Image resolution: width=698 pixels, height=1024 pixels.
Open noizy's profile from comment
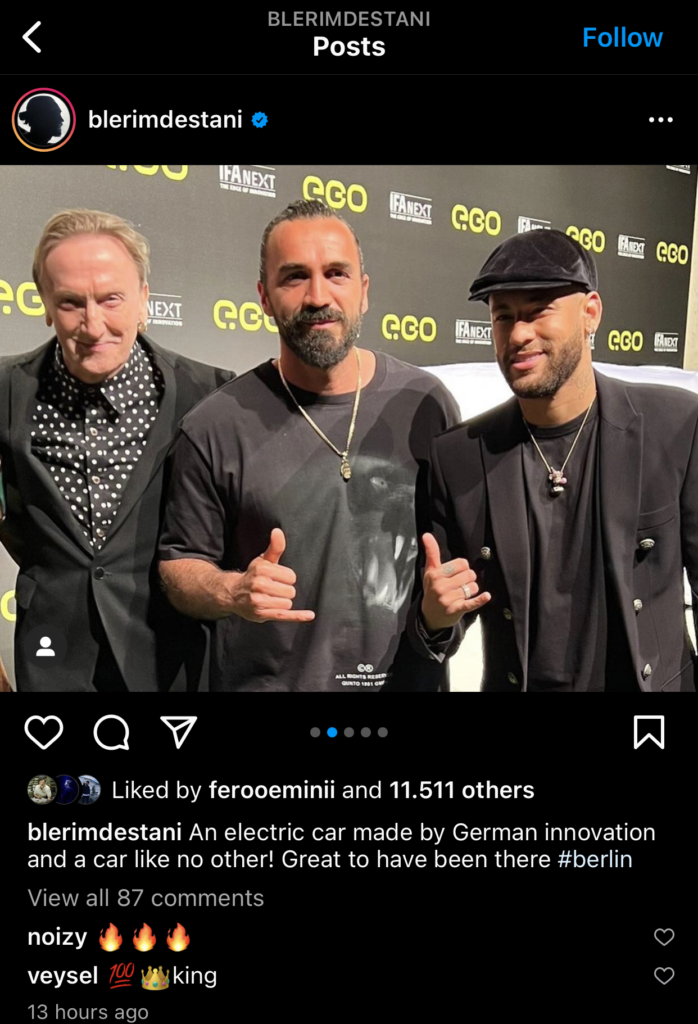click(57, 937)
